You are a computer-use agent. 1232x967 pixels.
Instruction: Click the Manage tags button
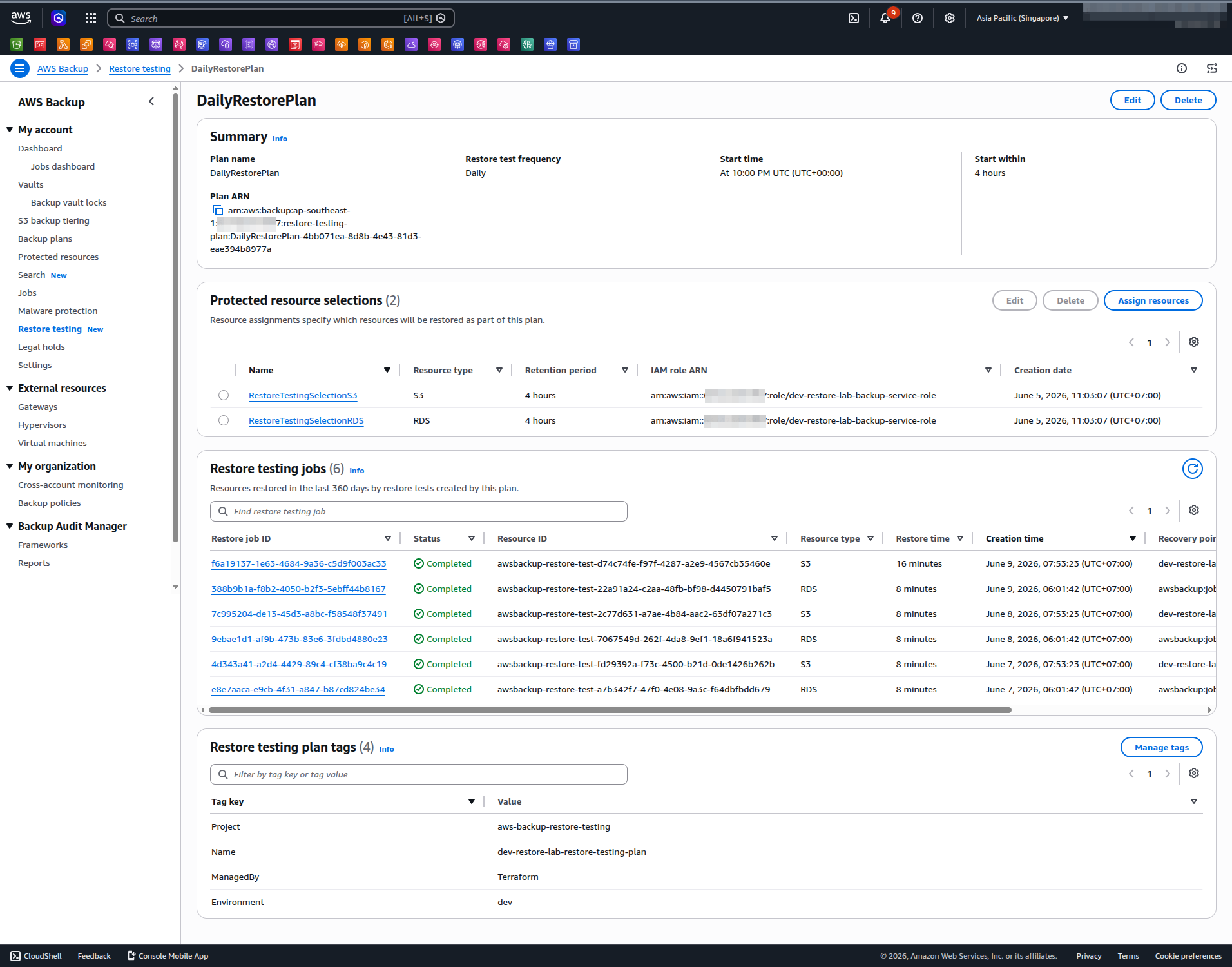tap(1161, 747)
